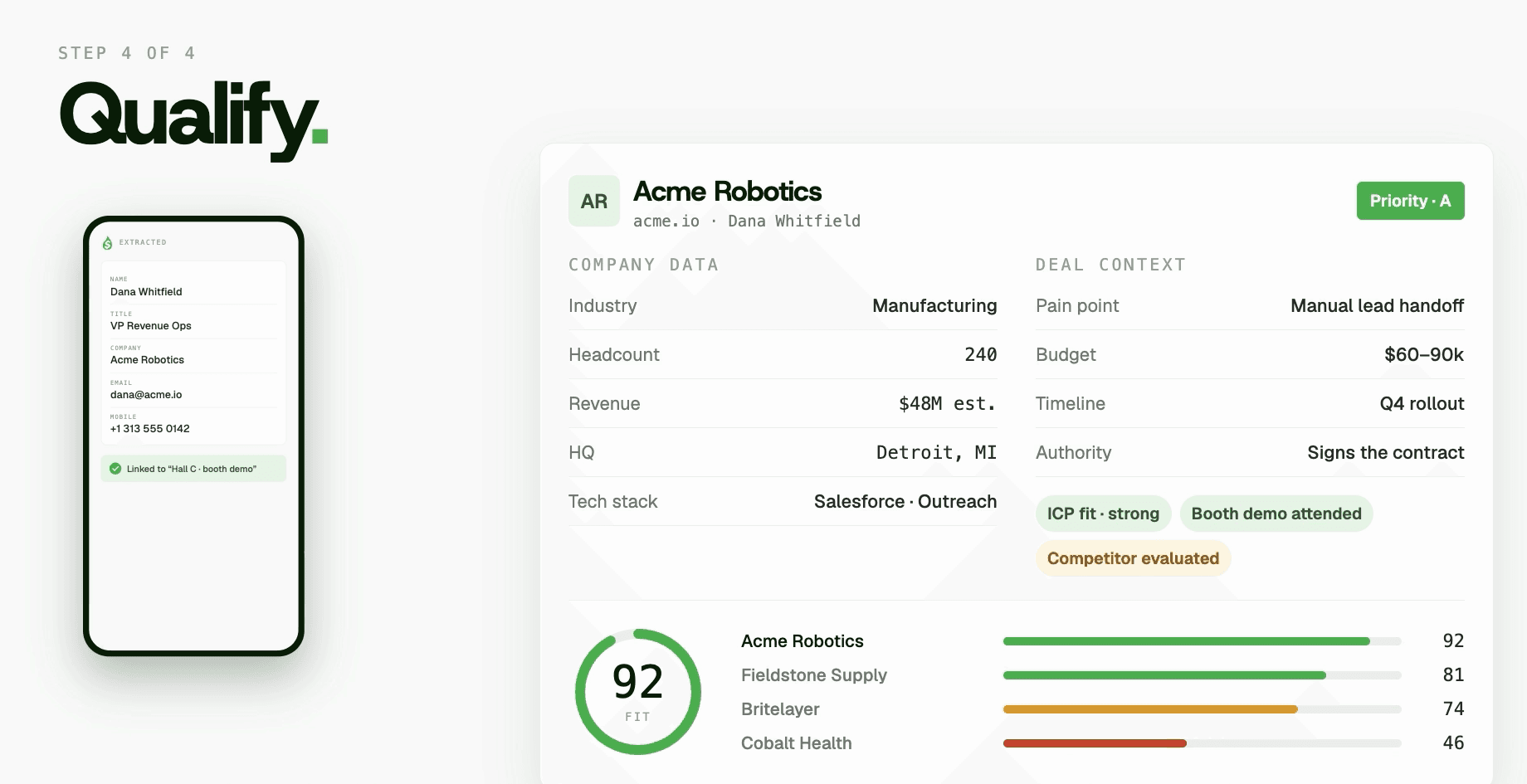The image size is (1527, 784).
Task: Select the Competitor evaluated tag
Action: [1133, 558]
